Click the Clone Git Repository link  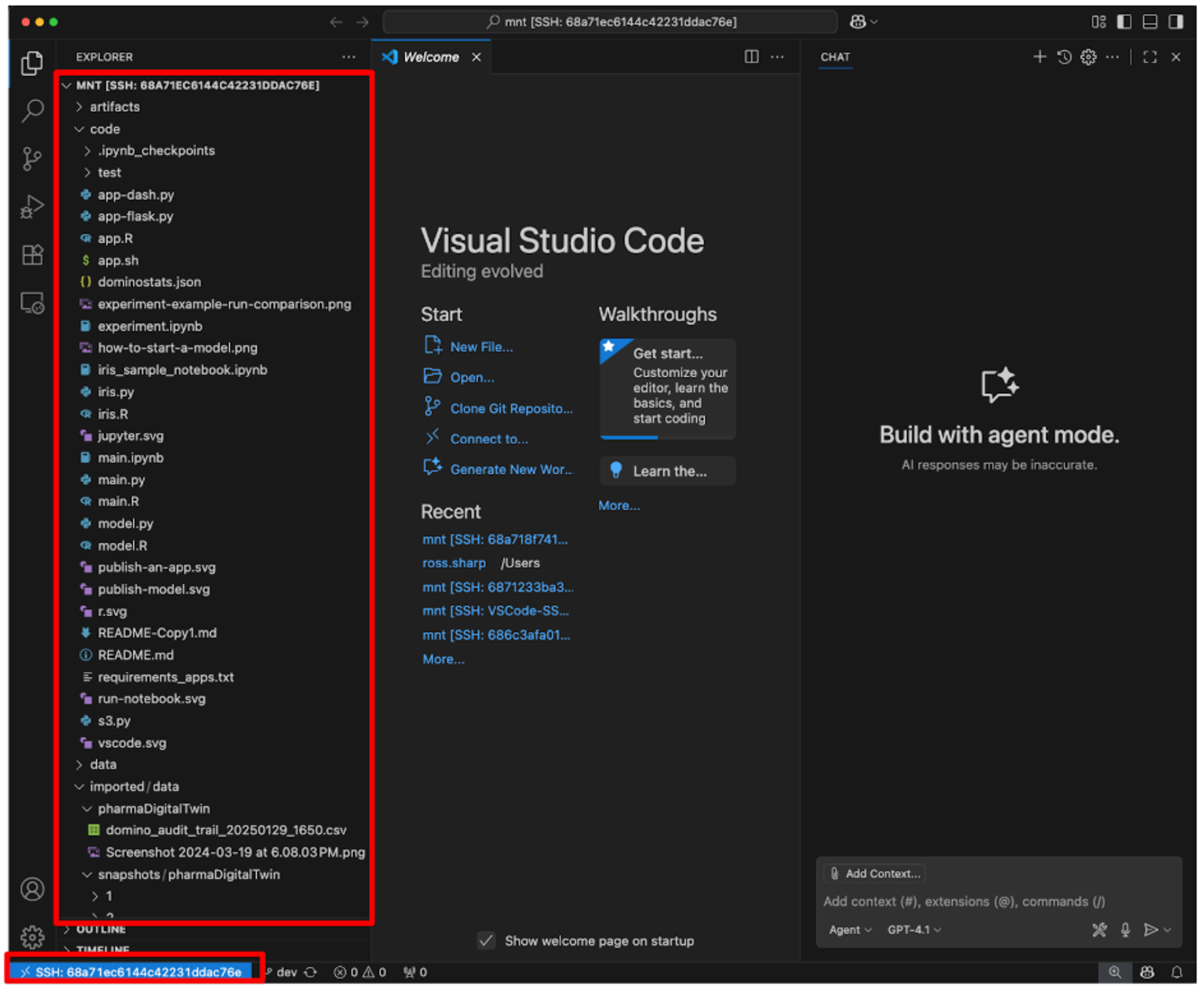[x=510, y=408]
